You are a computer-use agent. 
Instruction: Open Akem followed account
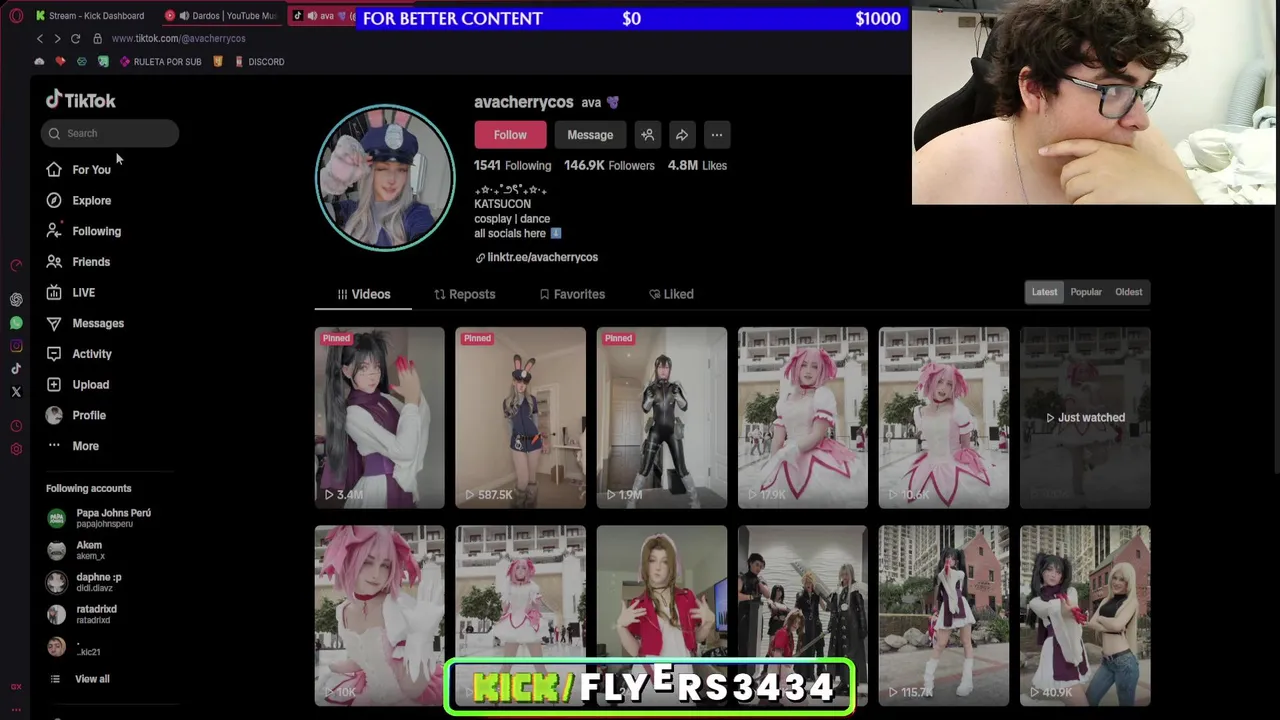(75, 550)
